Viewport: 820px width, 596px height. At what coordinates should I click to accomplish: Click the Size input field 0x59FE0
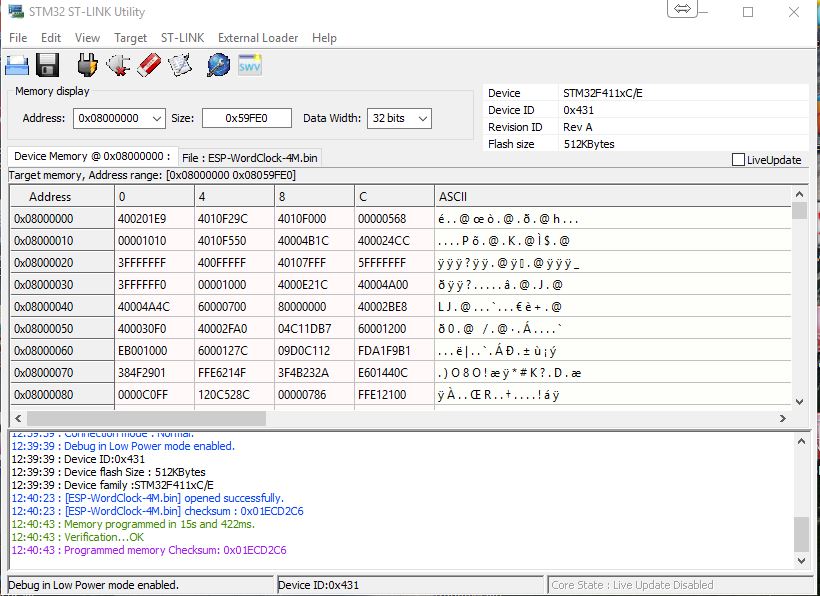click(x=246, y=118)
